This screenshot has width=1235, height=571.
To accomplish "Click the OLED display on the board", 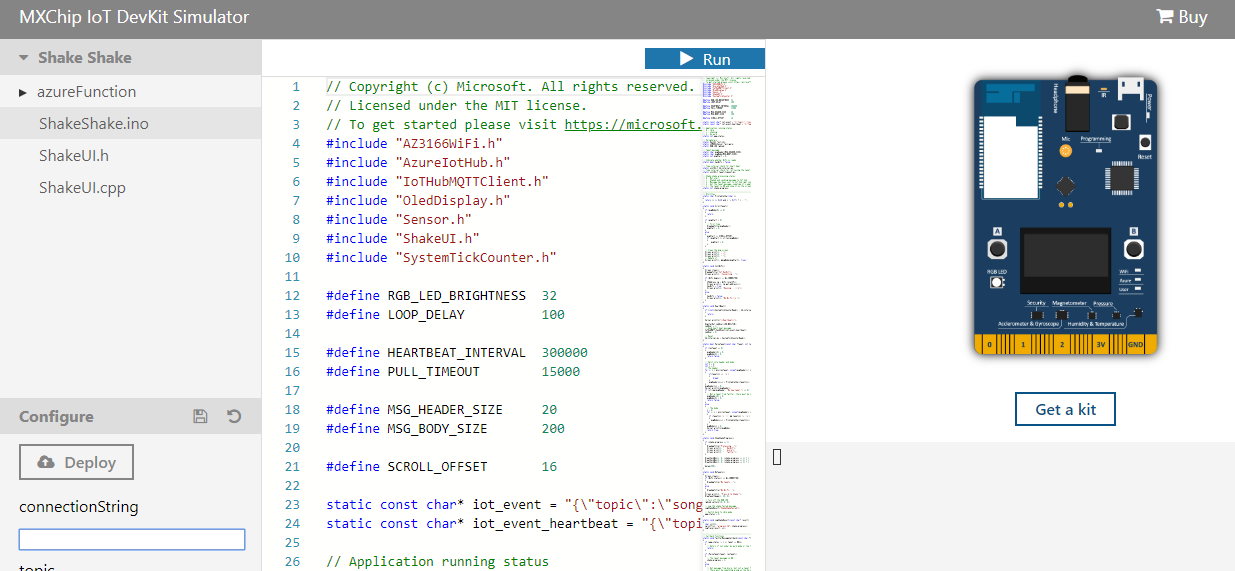I will click(1065, 261).
